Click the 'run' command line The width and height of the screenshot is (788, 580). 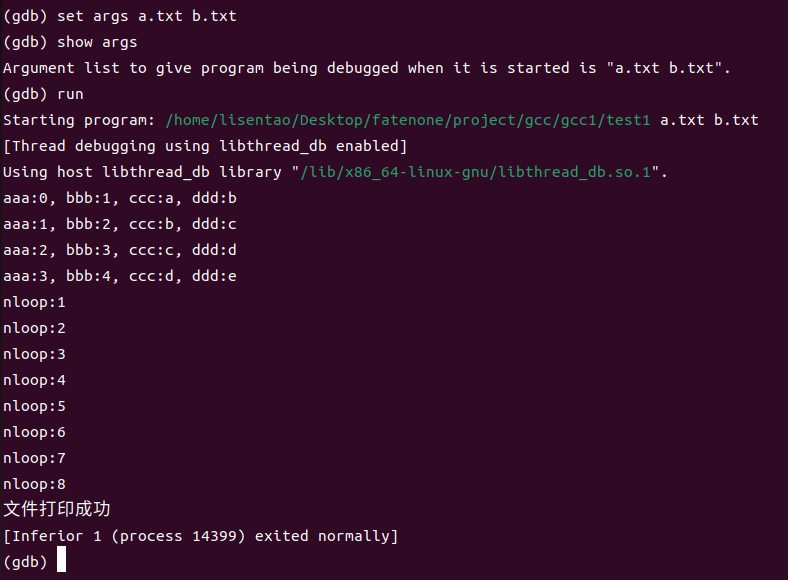click(43, 94)
